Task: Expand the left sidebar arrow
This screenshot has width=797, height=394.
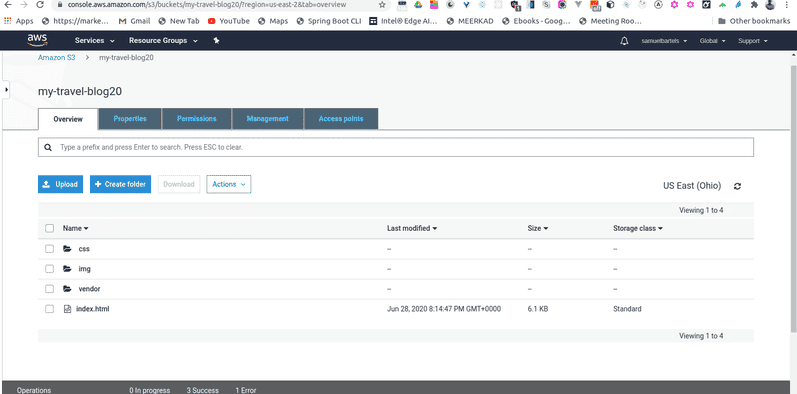Action: (x=6, y=89)
